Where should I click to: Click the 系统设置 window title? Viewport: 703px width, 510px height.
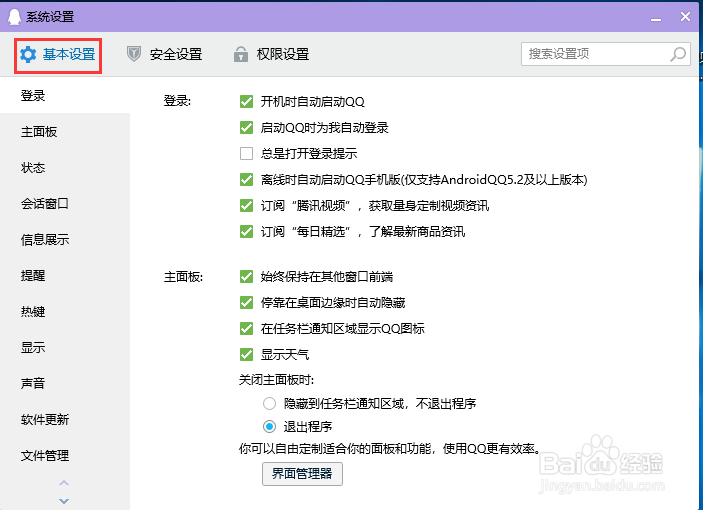tap(50, 17)
